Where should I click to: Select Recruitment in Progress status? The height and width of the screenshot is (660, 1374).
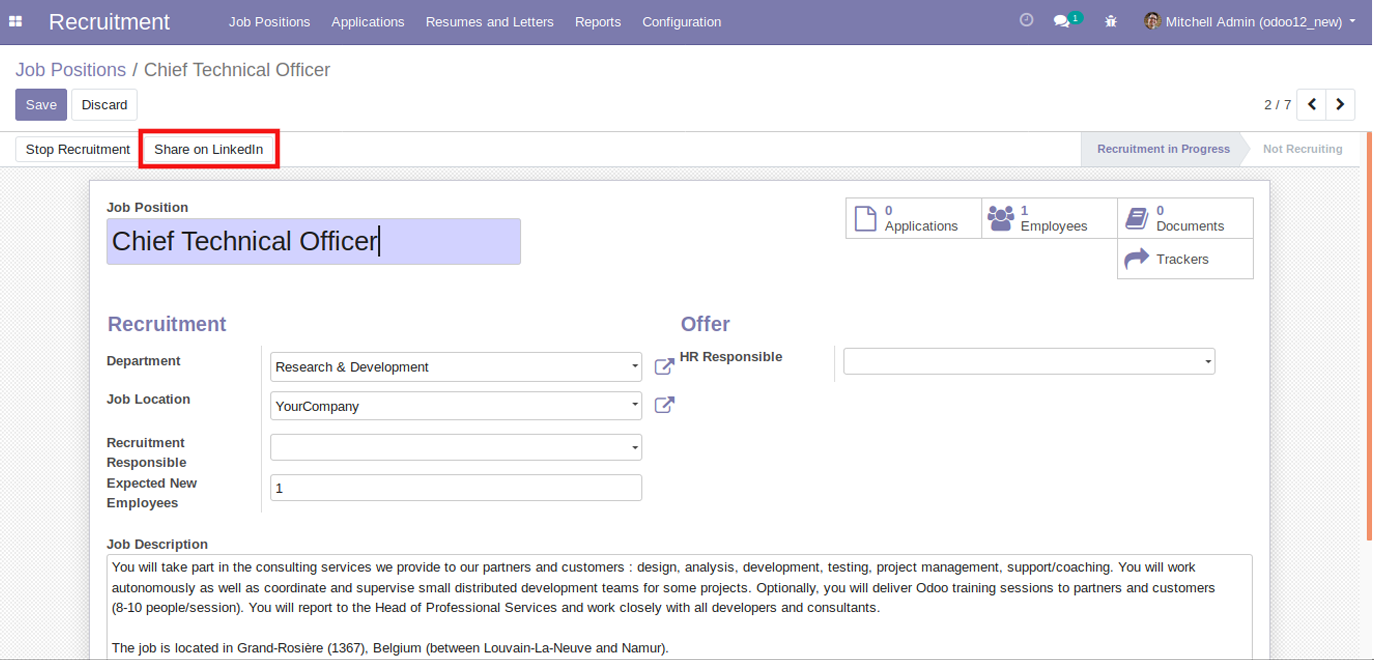(1163, 149)
